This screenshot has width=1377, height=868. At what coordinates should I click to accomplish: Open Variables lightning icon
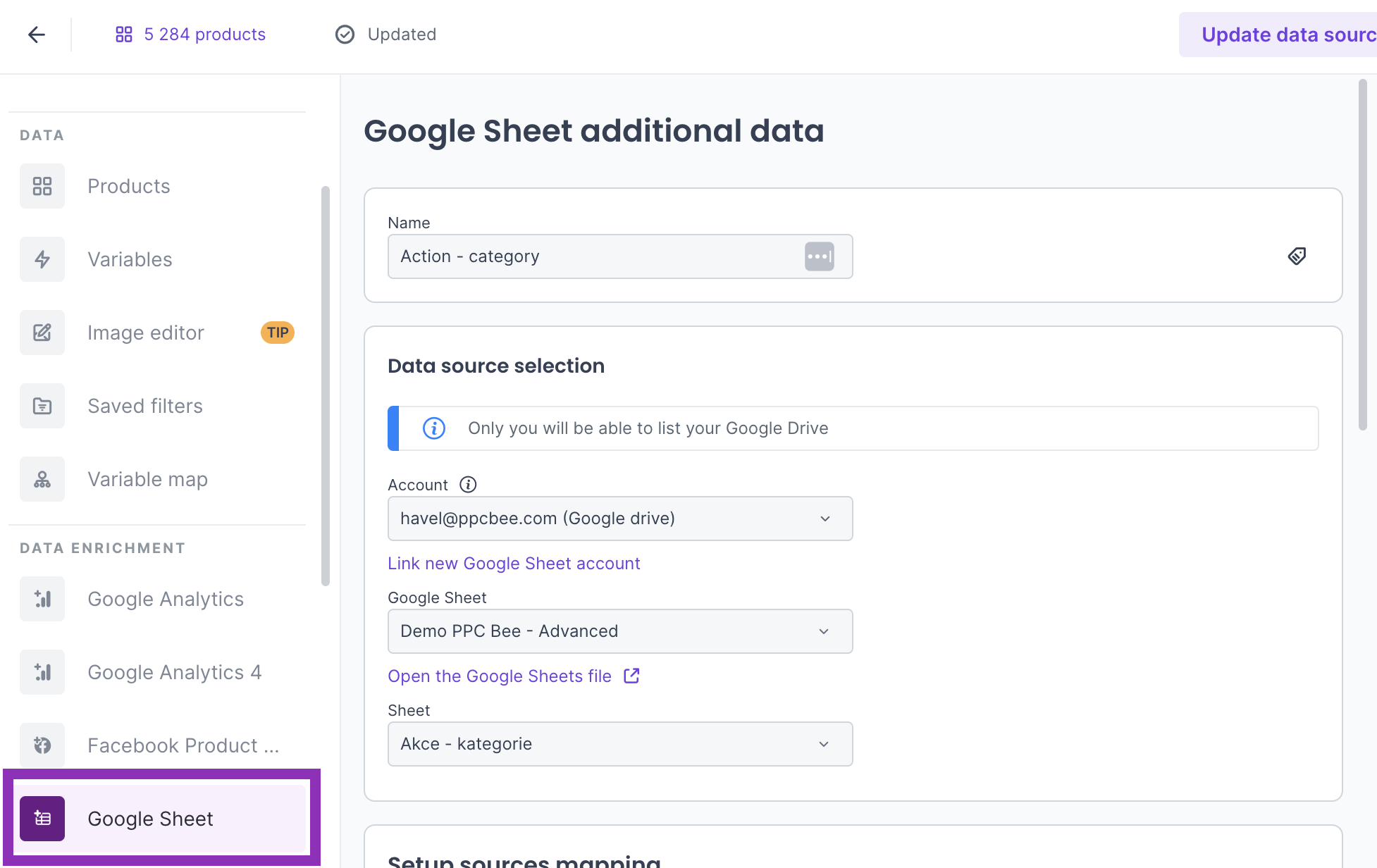pyautogui.click(x=42, y=259)
